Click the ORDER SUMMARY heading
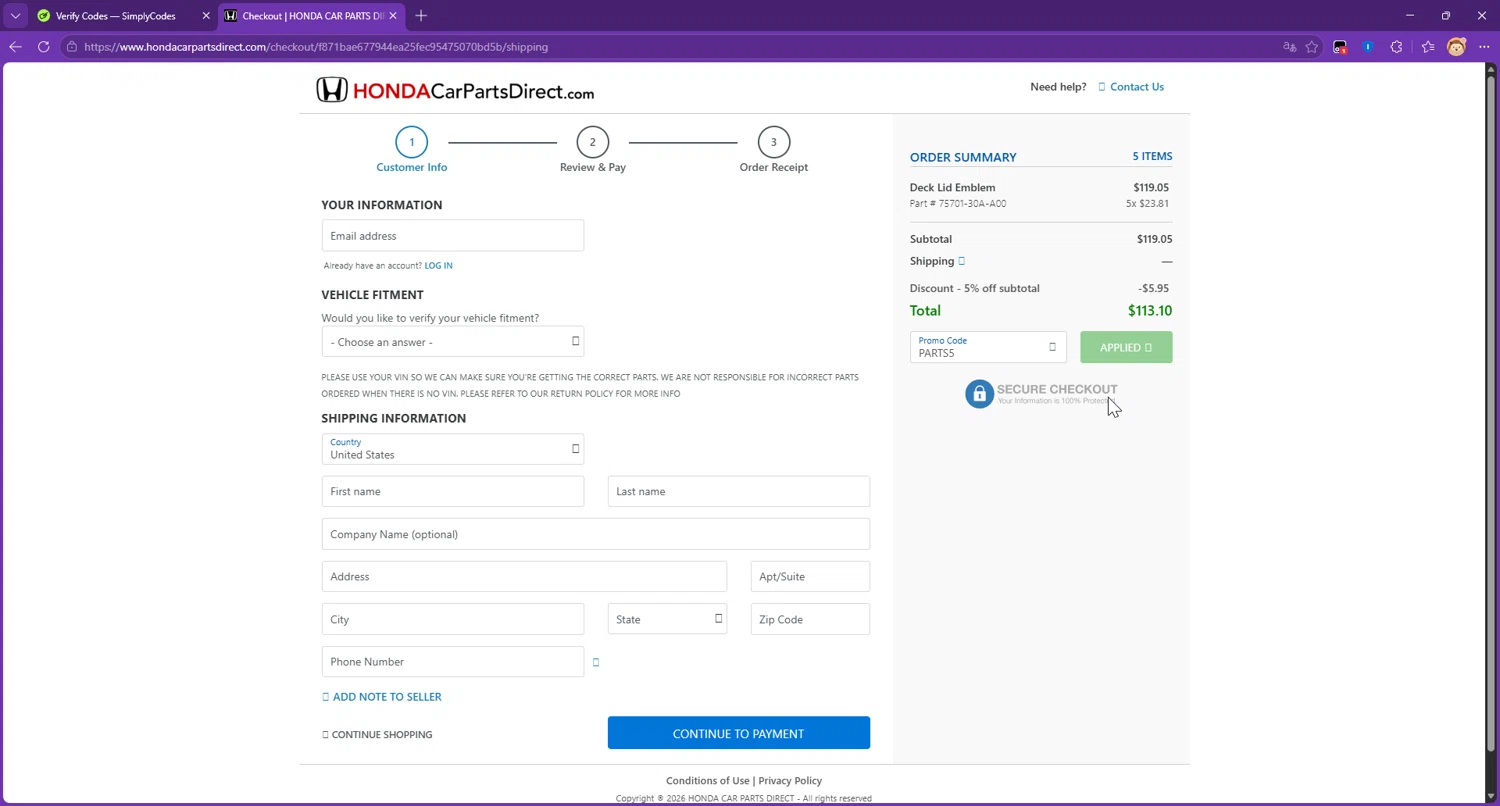 pyautogui.click(x=963, y=157)
